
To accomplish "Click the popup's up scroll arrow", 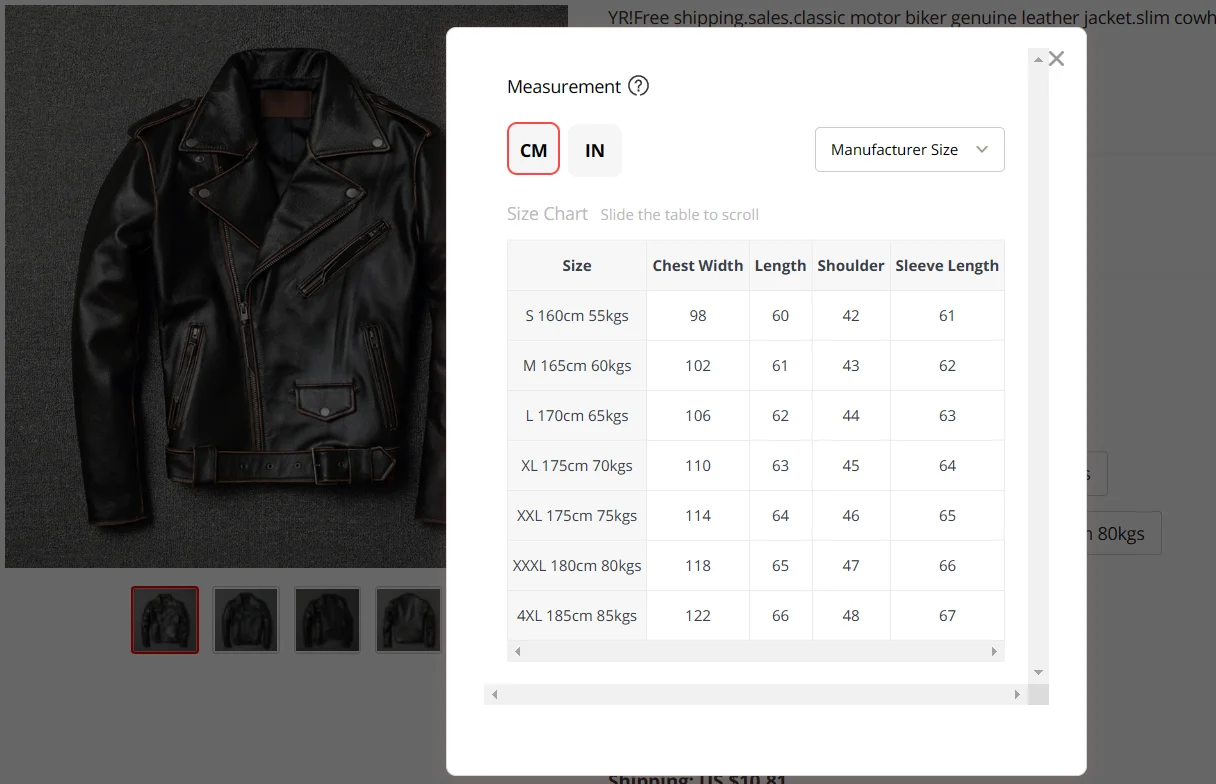I will 1038,60.
